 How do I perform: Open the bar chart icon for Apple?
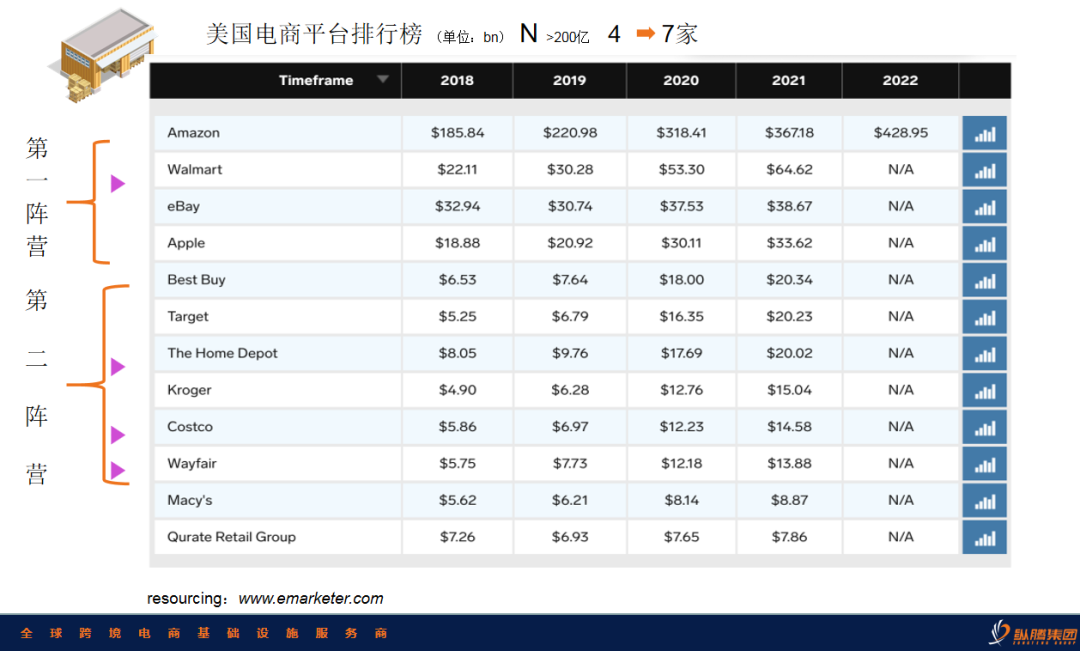click(984, 243)
